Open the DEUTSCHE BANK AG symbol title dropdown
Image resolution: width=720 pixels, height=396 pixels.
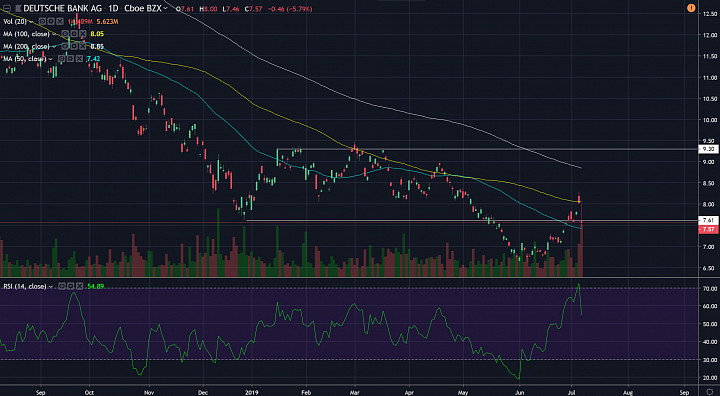165,8
